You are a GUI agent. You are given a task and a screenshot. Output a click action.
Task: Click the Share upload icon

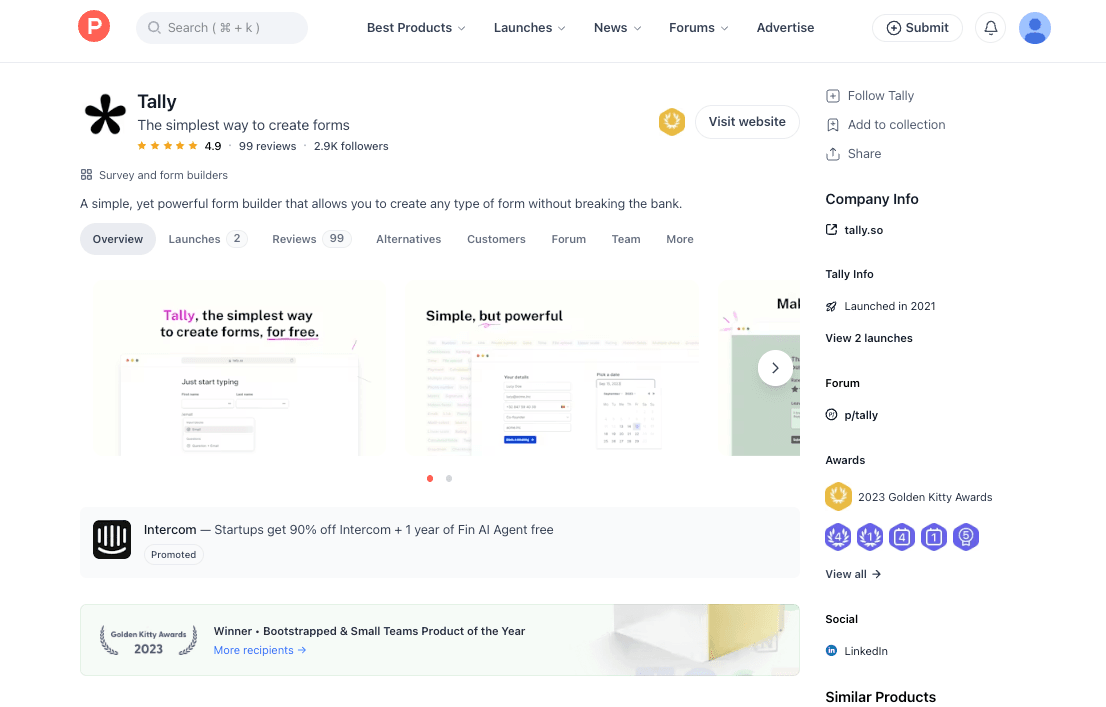832,154
